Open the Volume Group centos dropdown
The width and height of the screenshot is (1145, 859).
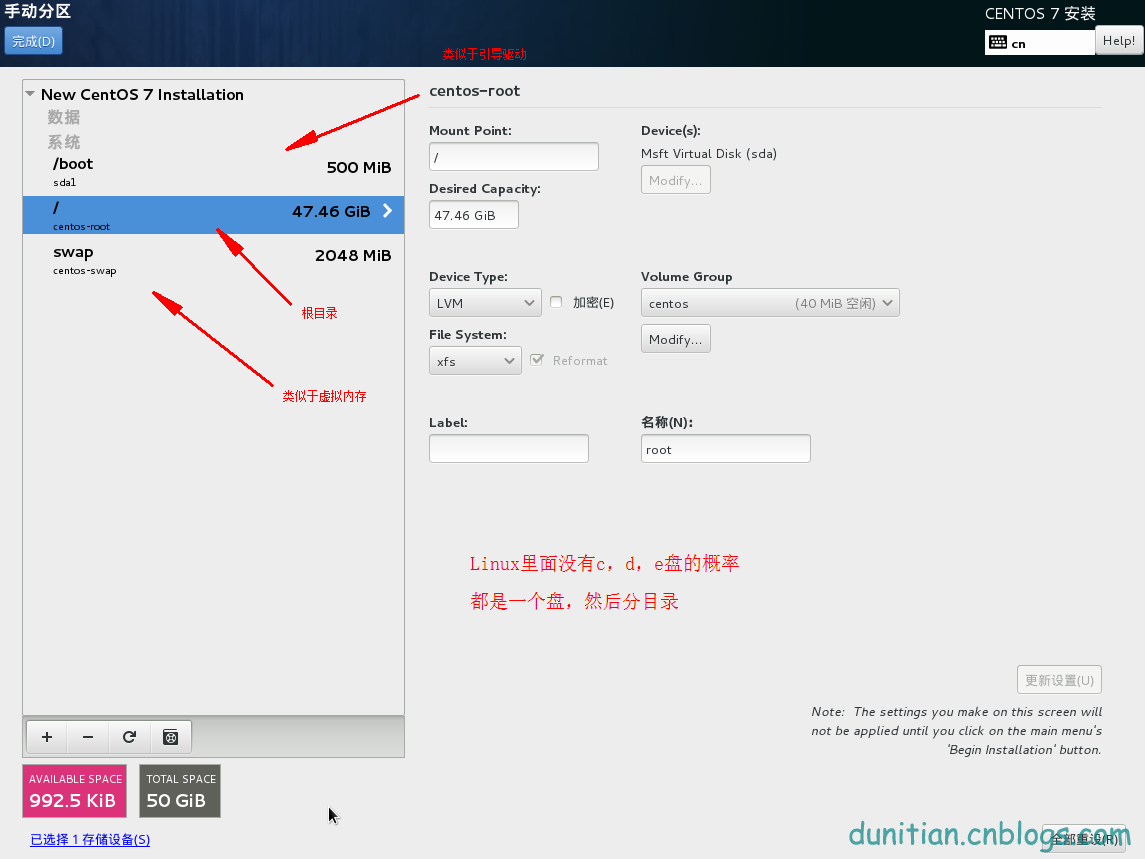(770, 302)
